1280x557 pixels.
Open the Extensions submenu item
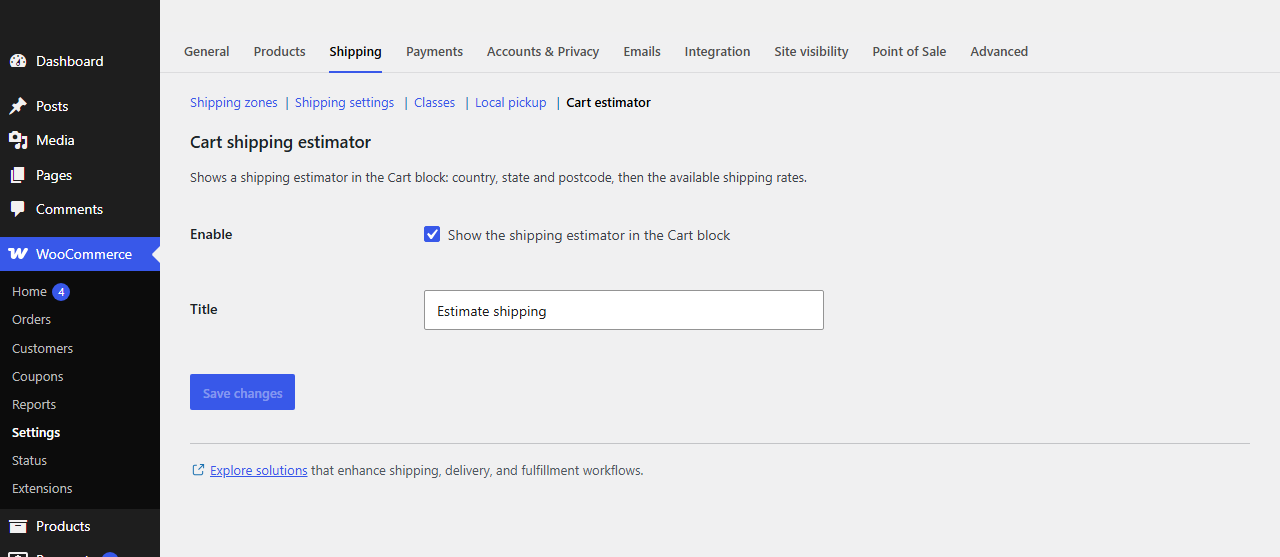tap(42, 488)
